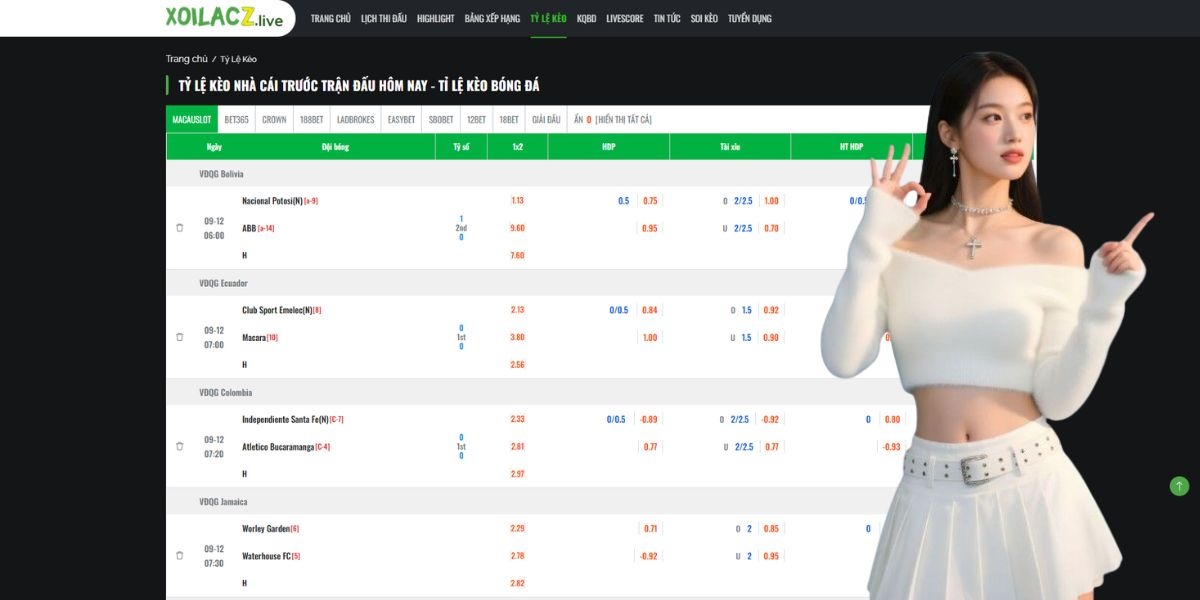Click the Trang chủ breadcrumb link
The width and height of the screenshot is (1200, 600).
[186, 59]
